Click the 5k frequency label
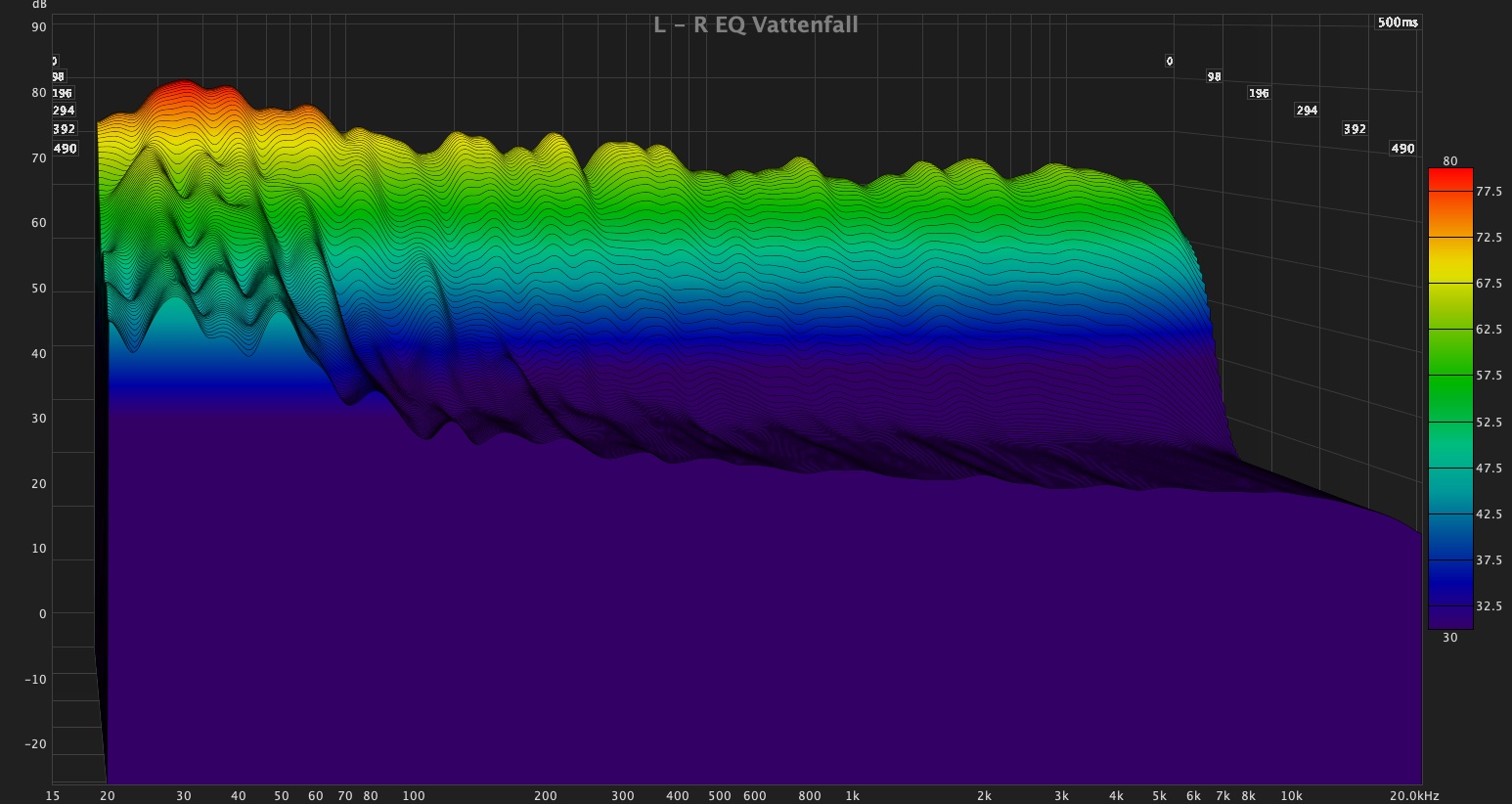The height and width of the screenshot is (804, 1512). (1160, 795)
